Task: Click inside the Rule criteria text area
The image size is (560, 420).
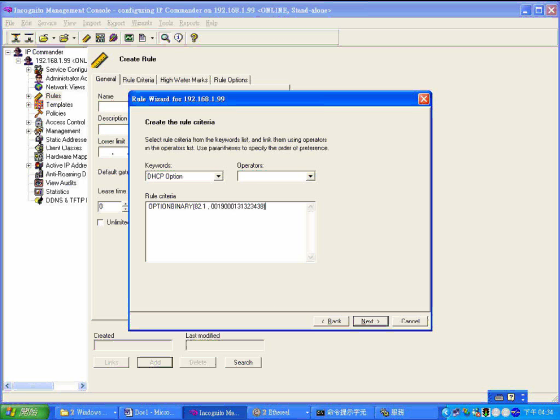Action: [x=226, y=231]
